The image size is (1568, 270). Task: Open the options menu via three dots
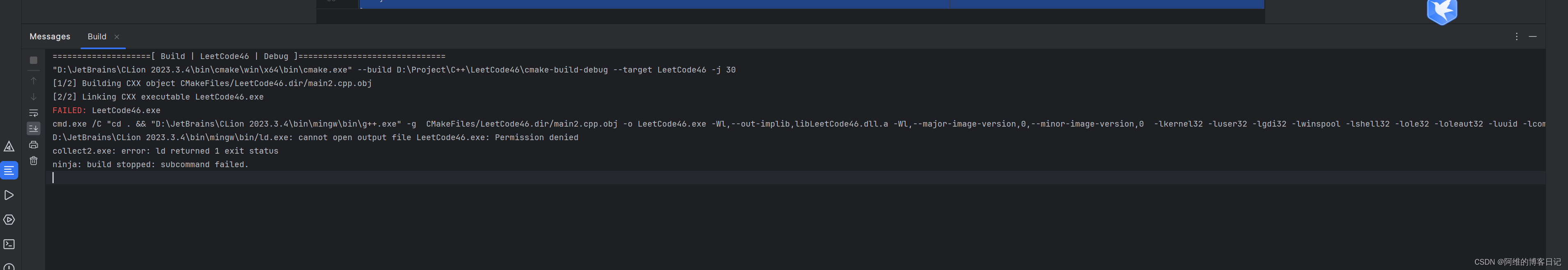pyautogui.click(x=1516, y=36)
